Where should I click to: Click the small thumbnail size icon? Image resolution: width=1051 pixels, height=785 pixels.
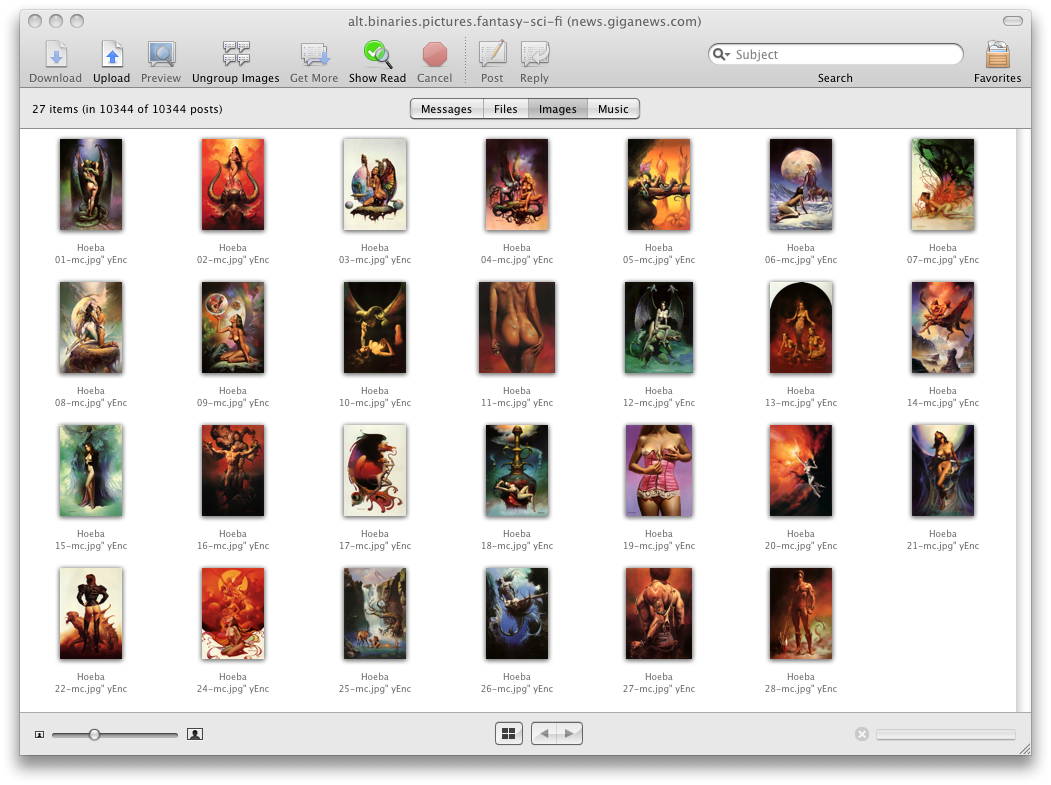[x=40, y=735]
